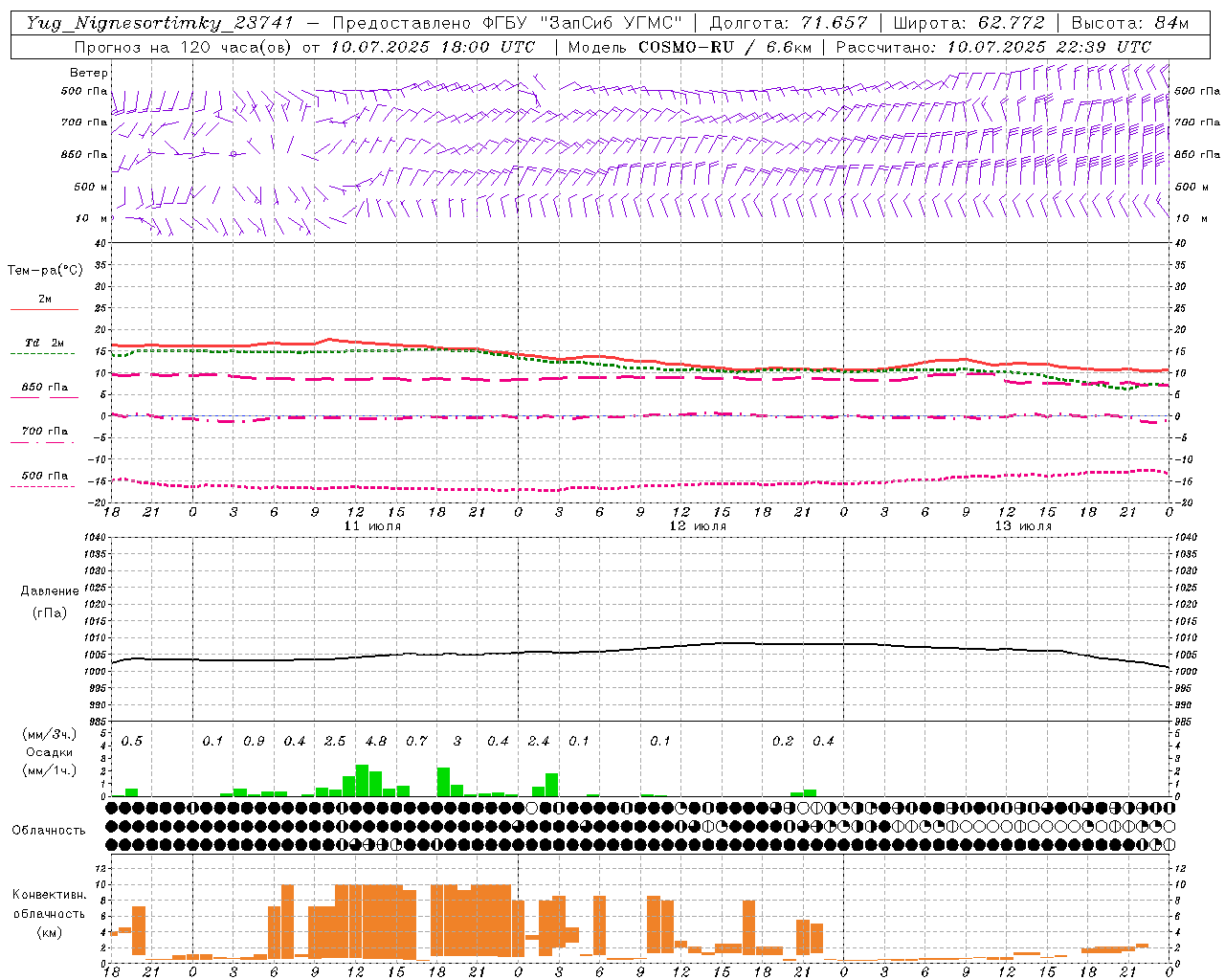Click 'Рассчитано: 10.07.2025 22:39 UTC' timestamp

click(993, 47)
